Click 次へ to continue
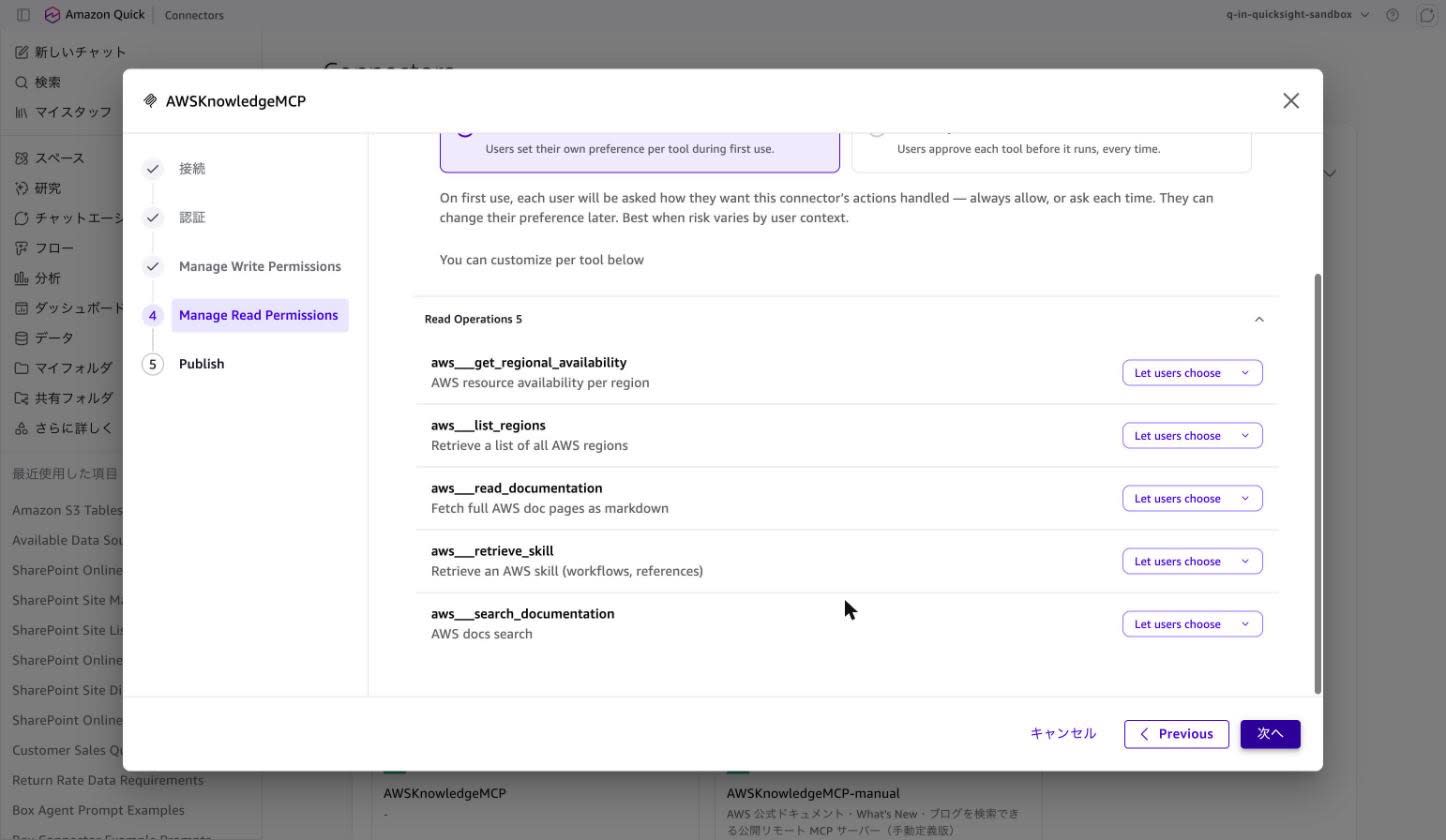Image resolution: width=1446 pixels, height=840 pixels. (1270, 734)
